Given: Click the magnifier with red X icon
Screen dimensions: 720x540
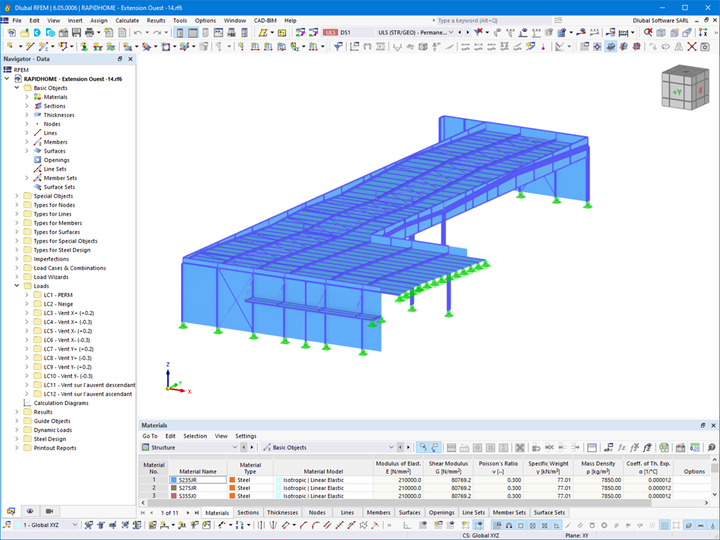Looking at the screenshot, I should pos(648,33).
